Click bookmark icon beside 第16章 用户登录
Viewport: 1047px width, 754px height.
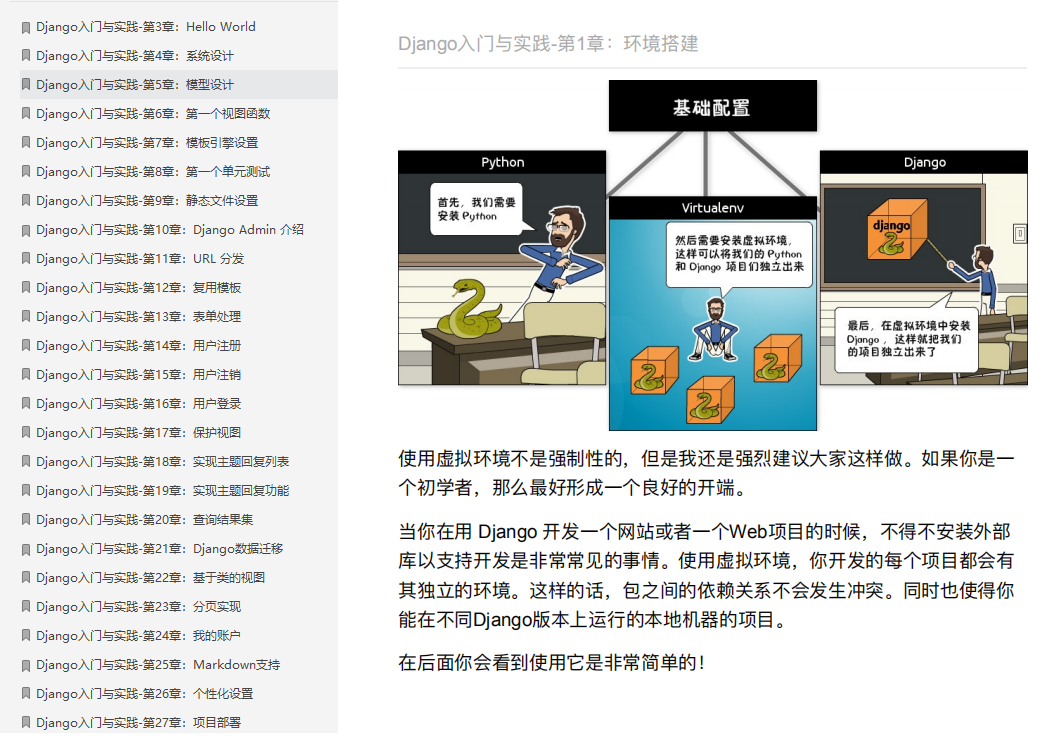(x=26, y=404)
